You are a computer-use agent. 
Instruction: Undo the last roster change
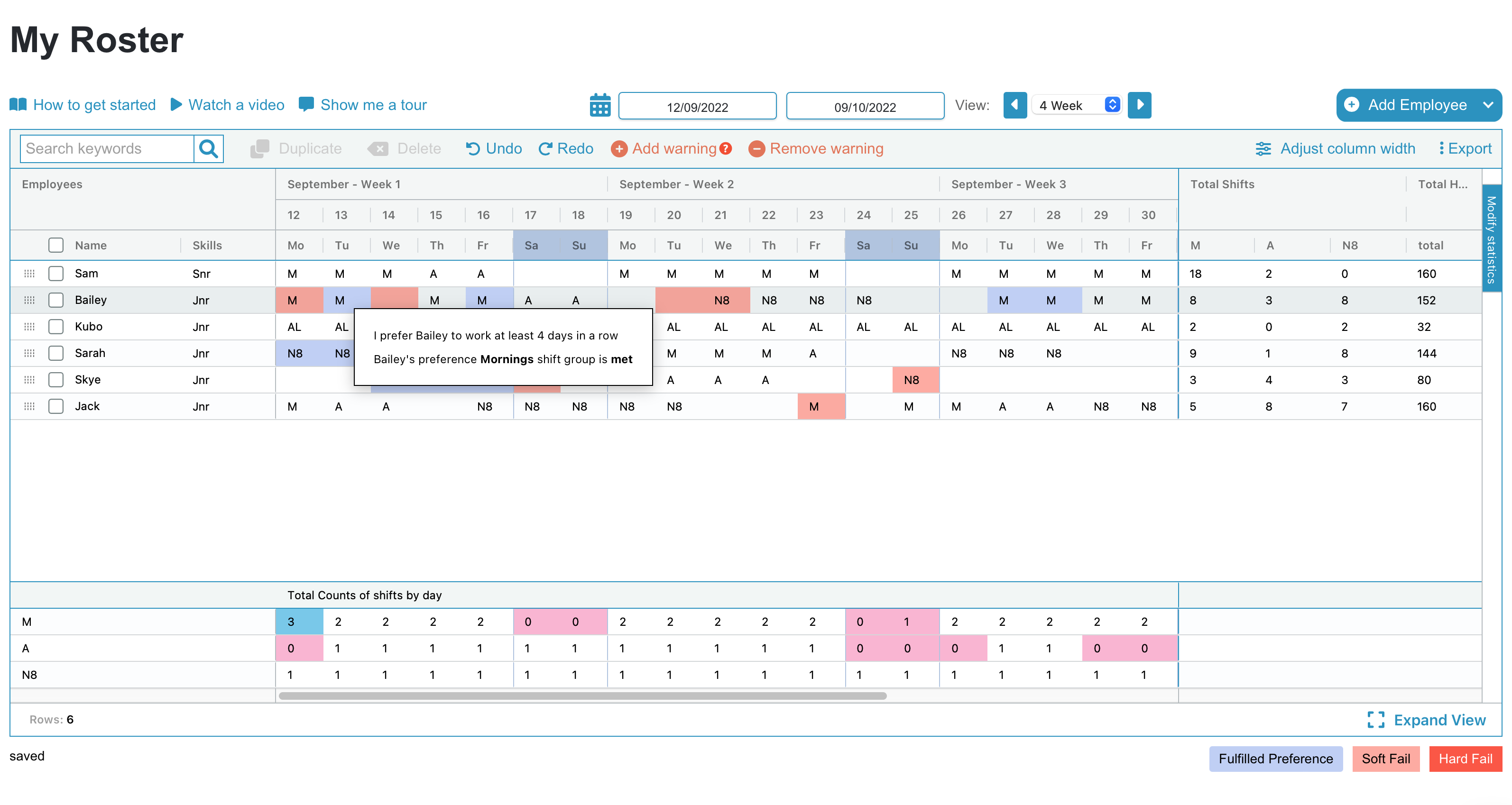pyautogui.click(x=473, y=148)
